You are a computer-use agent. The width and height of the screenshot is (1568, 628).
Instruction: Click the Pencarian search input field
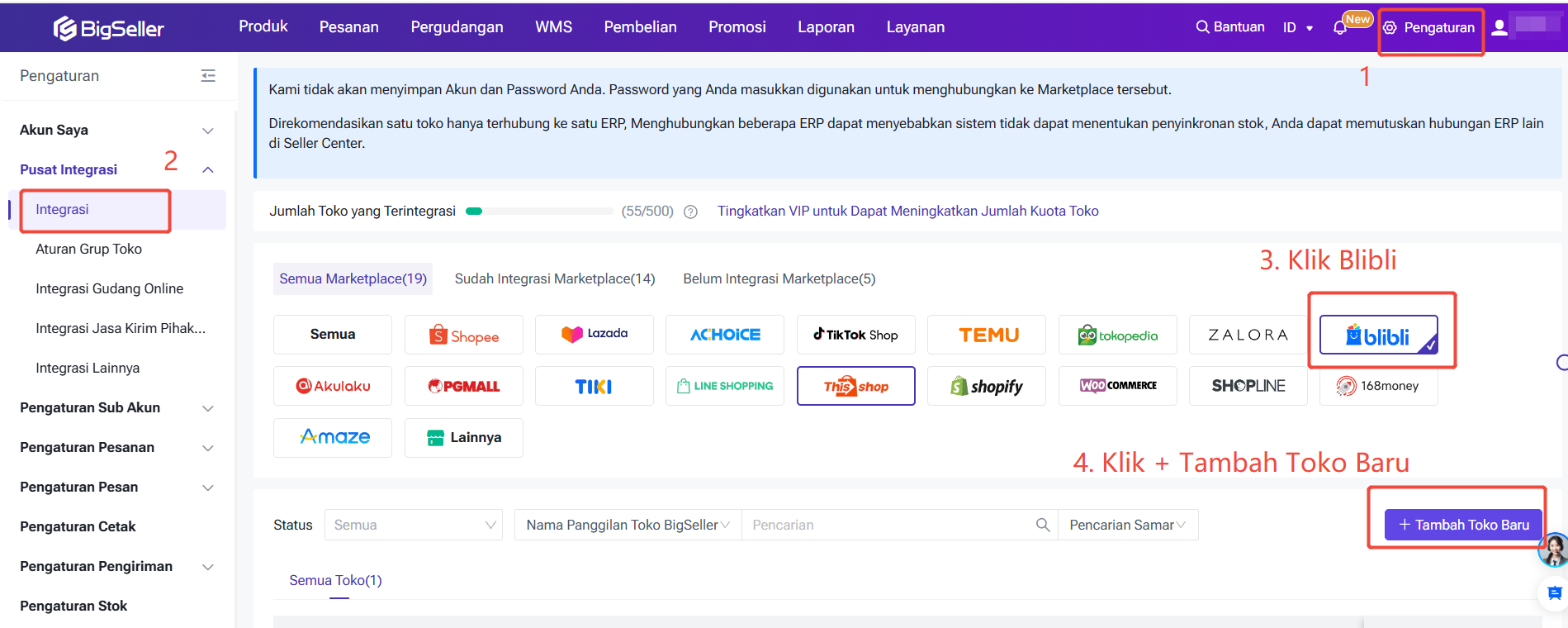click(x=888, y=525)
